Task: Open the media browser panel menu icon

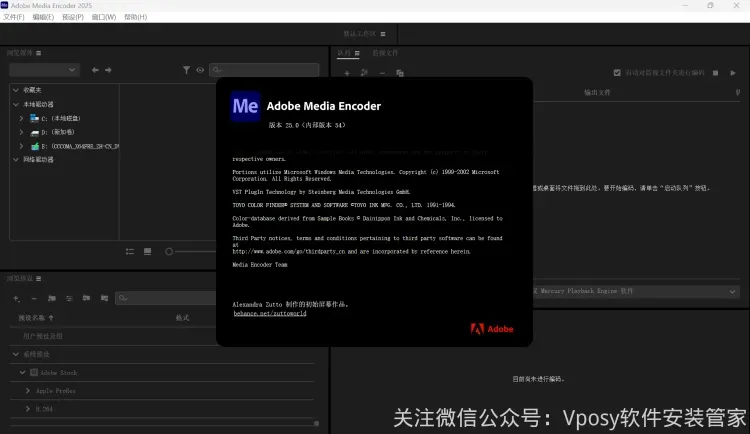Action: point(39,53)
